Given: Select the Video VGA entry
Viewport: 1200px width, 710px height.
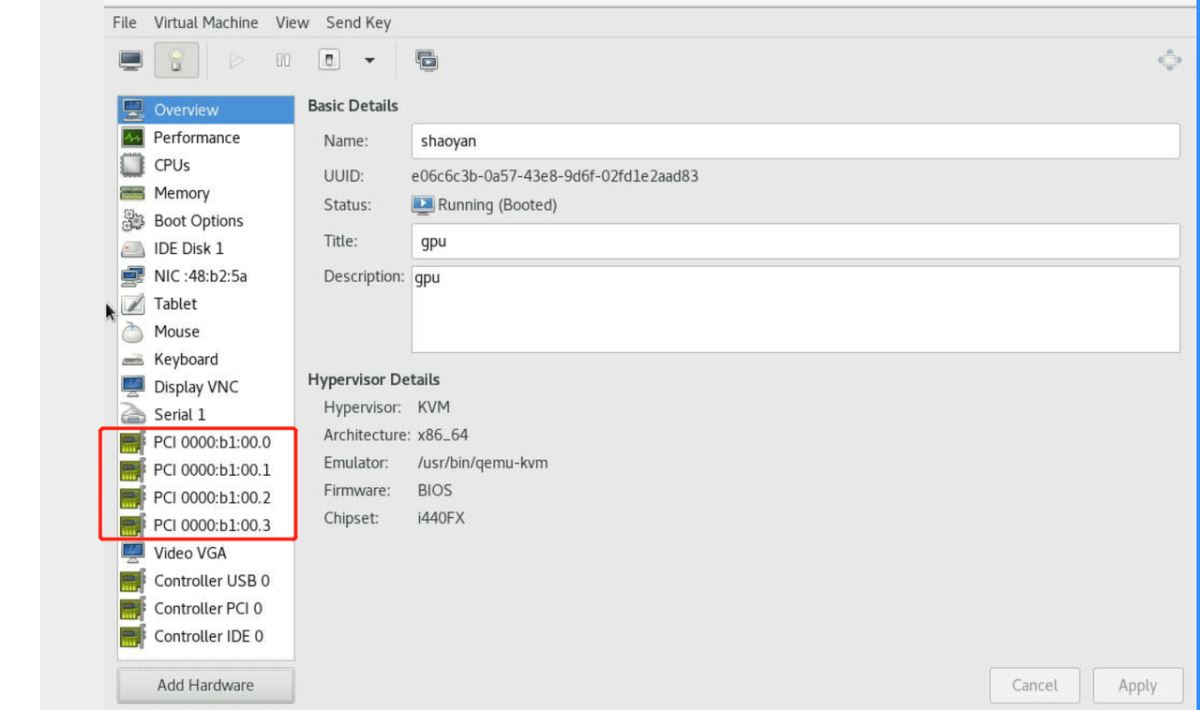Looking at the screenshot, I should coord(190,552).
